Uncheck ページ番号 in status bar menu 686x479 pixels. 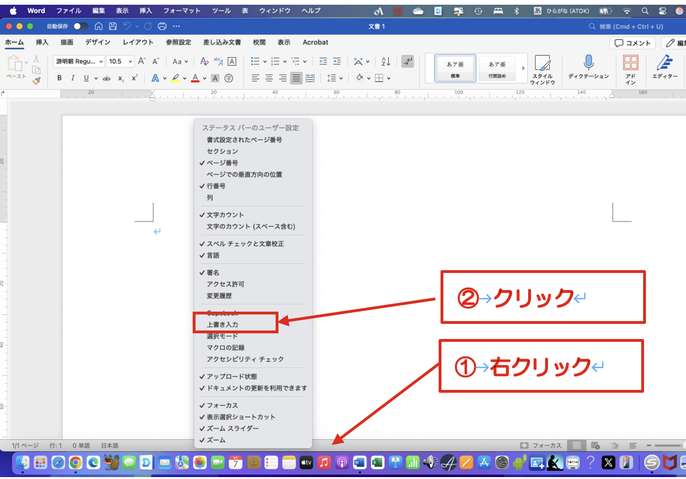[223, 162]
